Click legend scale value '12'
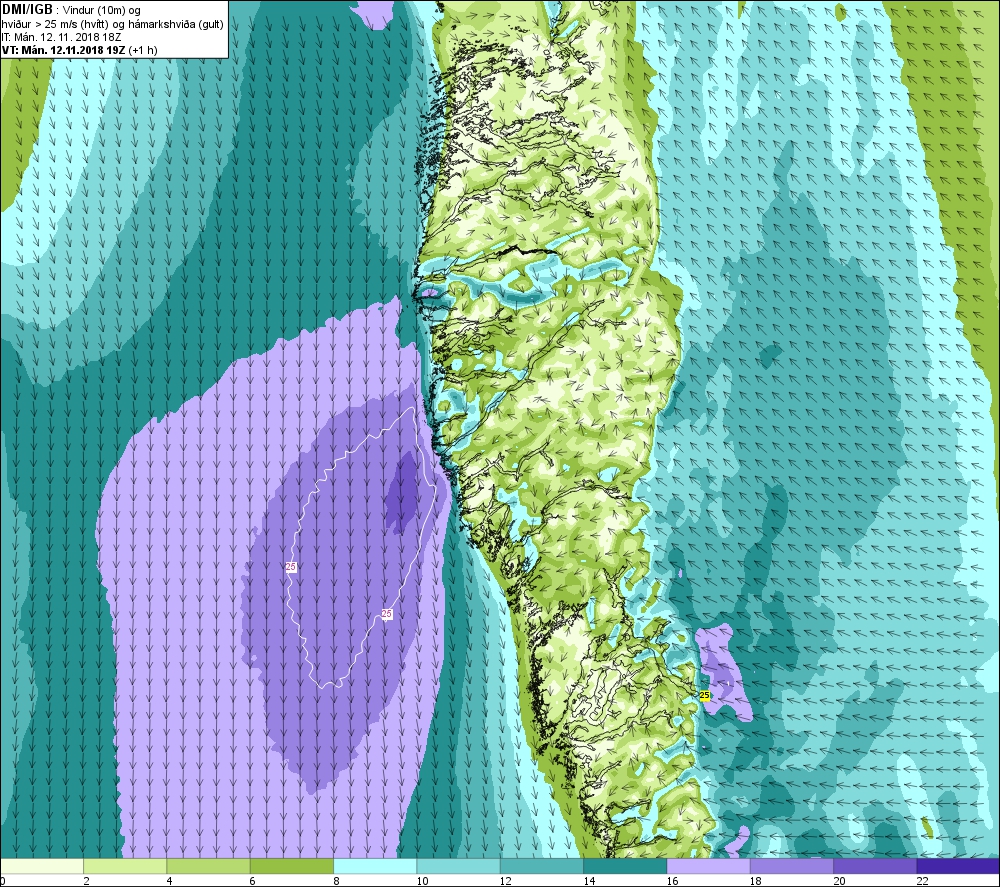 (506, 881)
